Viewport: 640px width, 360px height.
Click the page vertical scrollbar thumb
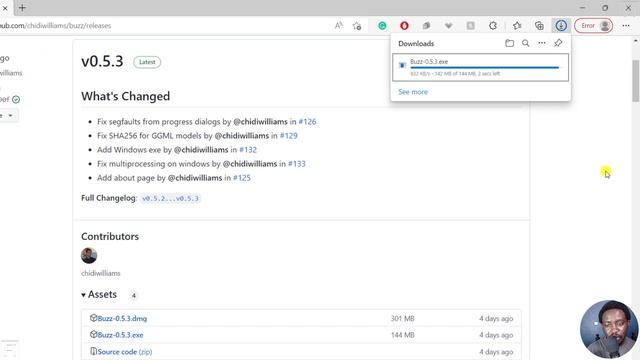tap(636, 81)
